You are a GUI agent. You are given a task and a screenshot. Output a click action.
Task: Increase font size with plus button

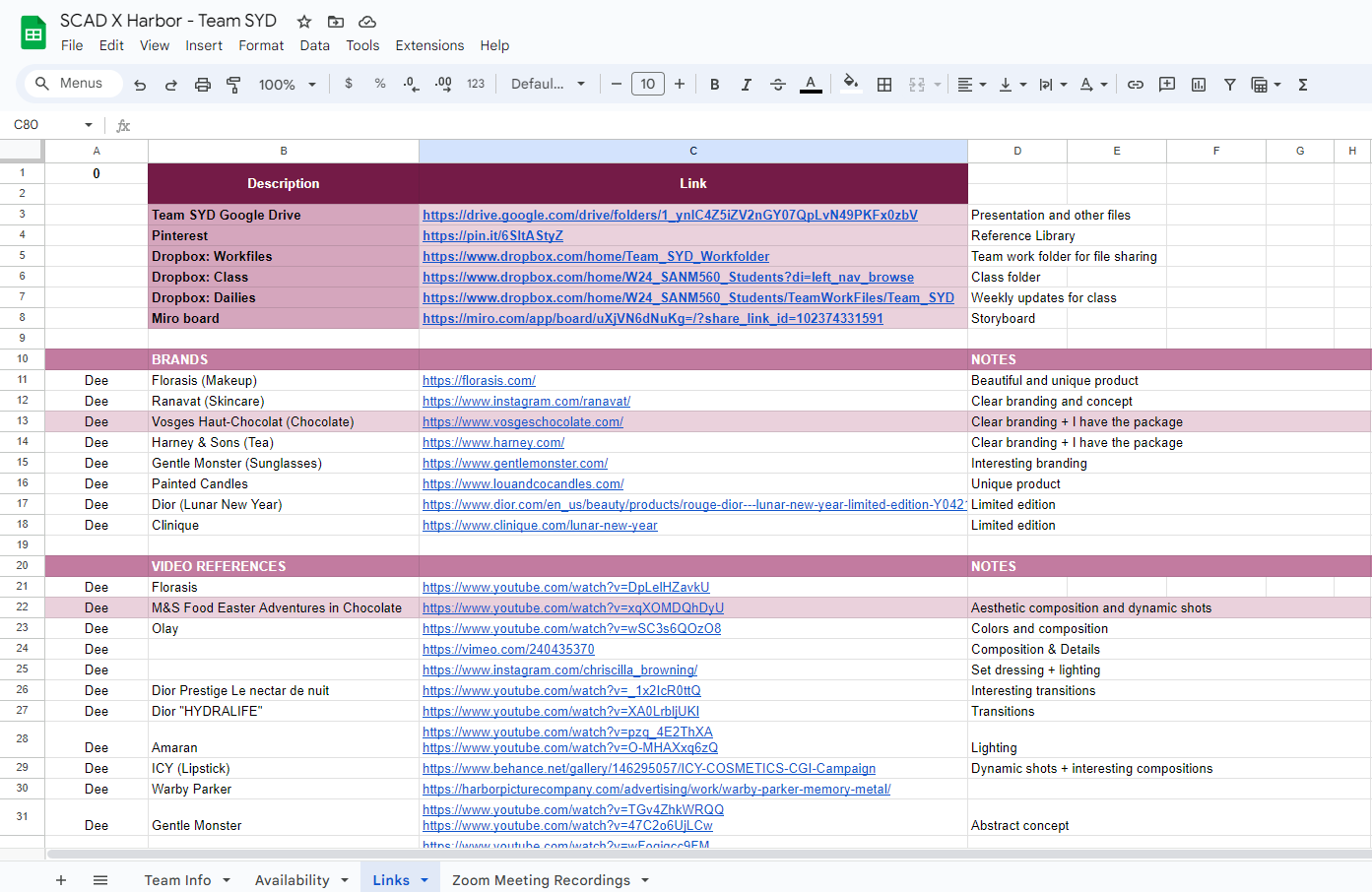[x=680, y=84]
